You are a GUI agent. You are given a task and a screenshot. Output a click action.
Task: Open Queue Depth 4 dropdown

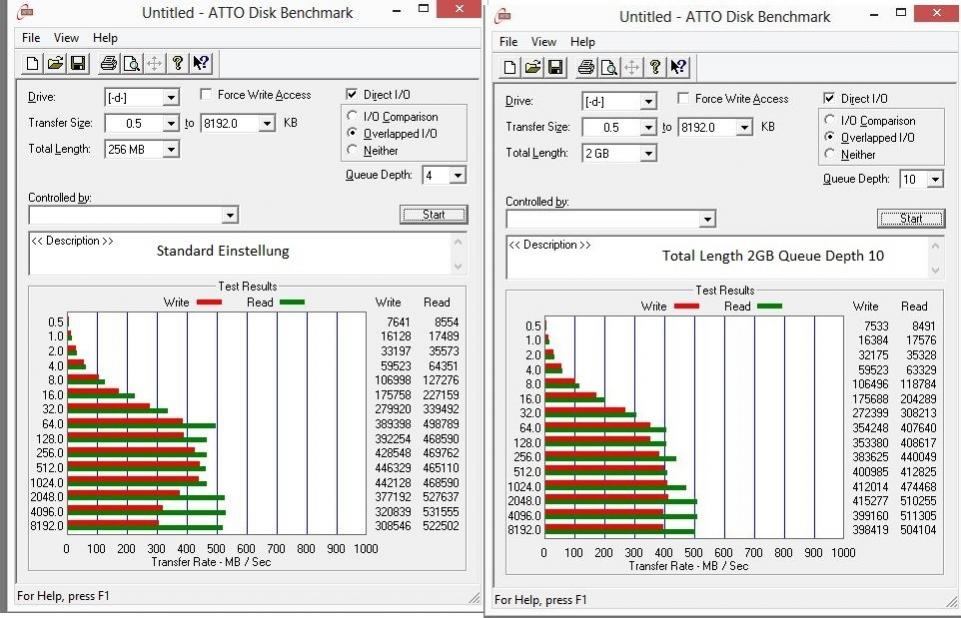pyautogui.click(x=457, y=176)
